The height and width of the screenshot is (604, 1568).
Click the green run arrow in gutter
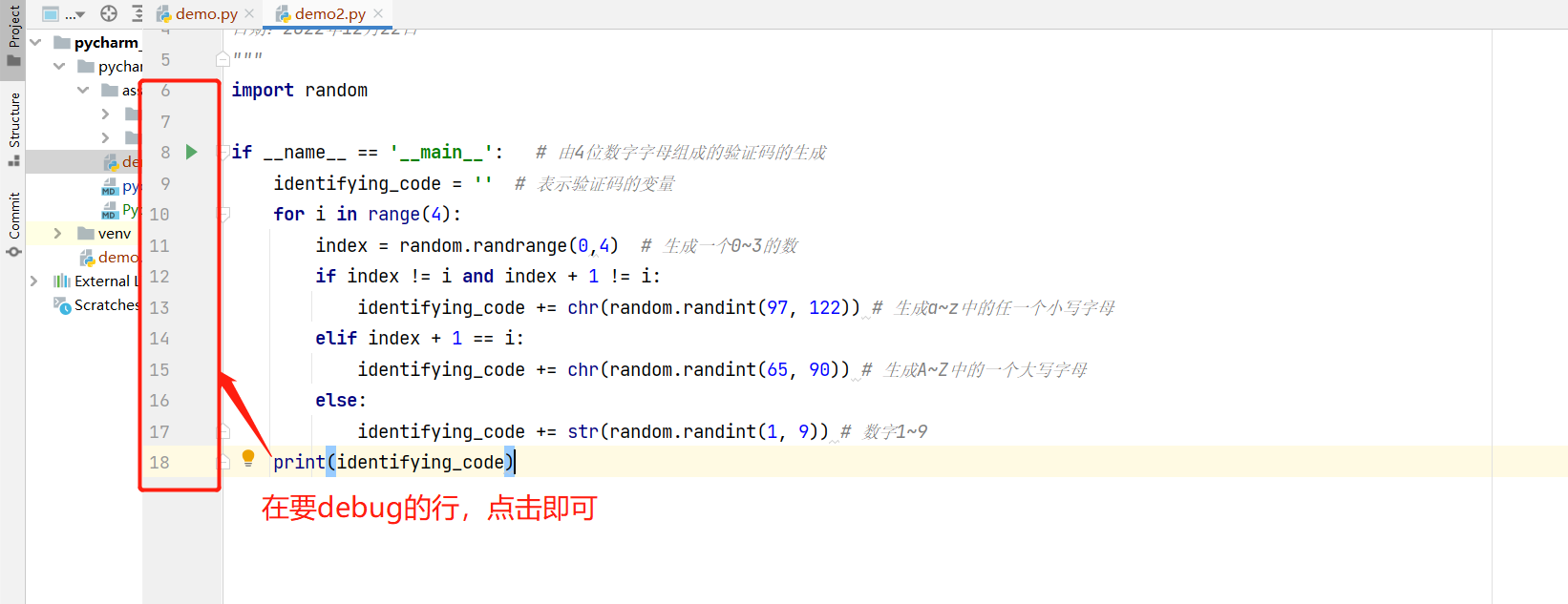tap(192, 152)
